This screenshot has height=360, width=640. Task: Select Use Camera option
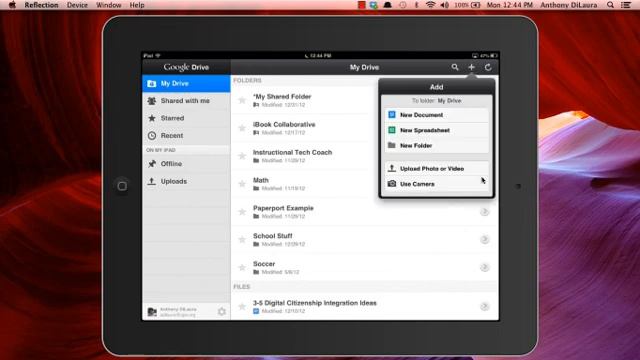pyautogui.click(x=436, y=184)
